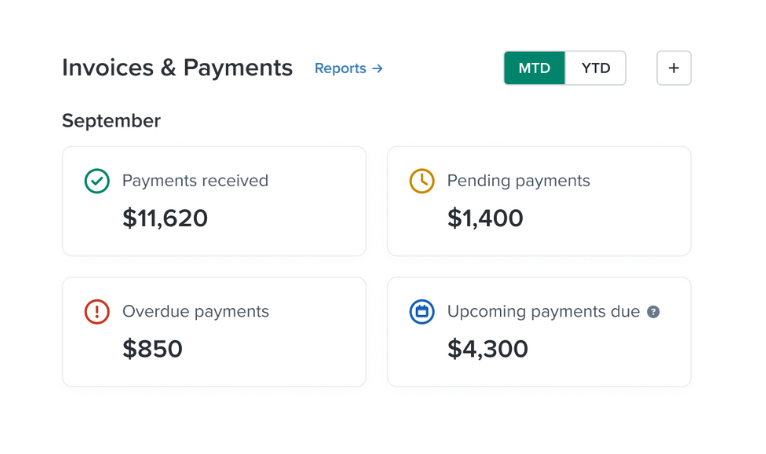Screen dimensions: 766x454
Task: Click the September month label
Action: [x=111, y=121]
